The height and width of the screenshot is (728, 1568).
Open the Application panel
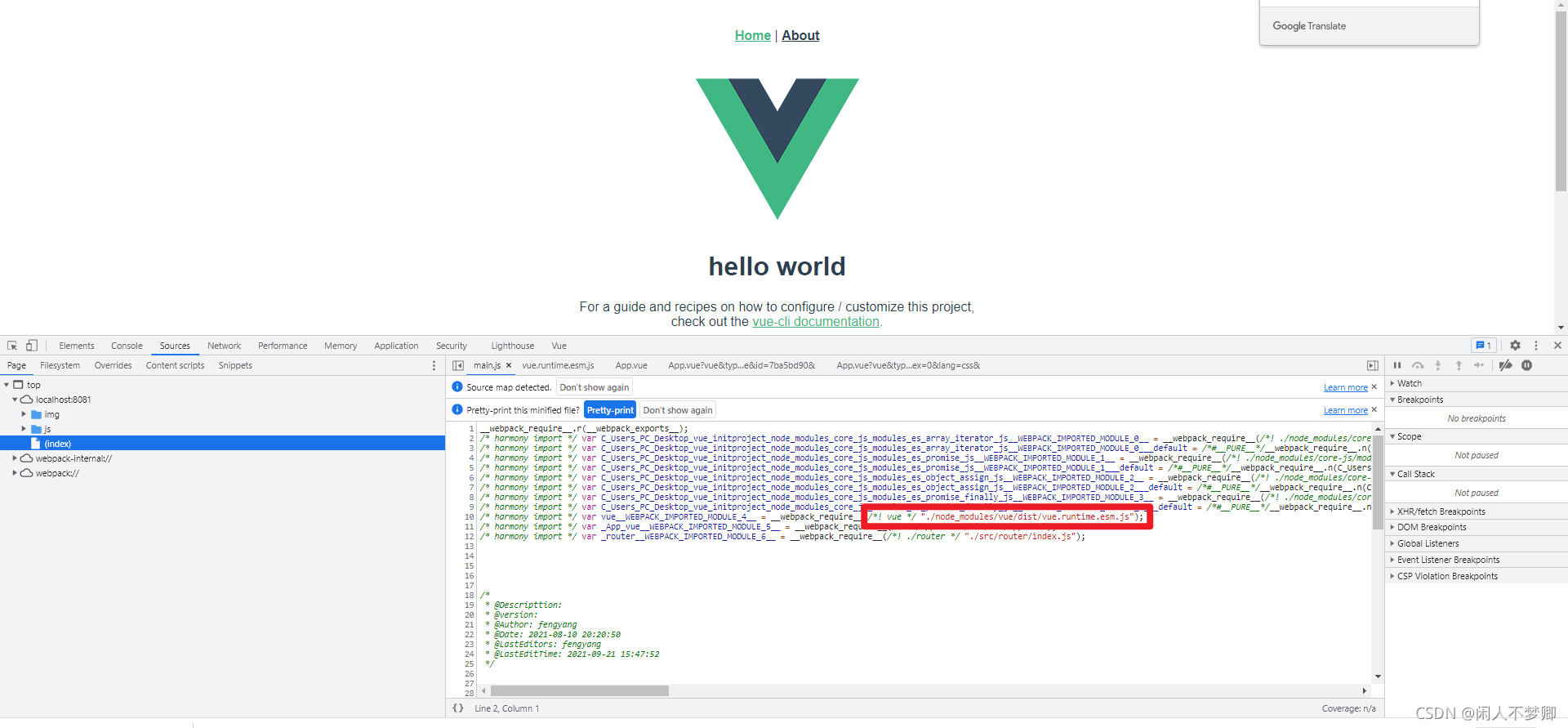[396, 346]
